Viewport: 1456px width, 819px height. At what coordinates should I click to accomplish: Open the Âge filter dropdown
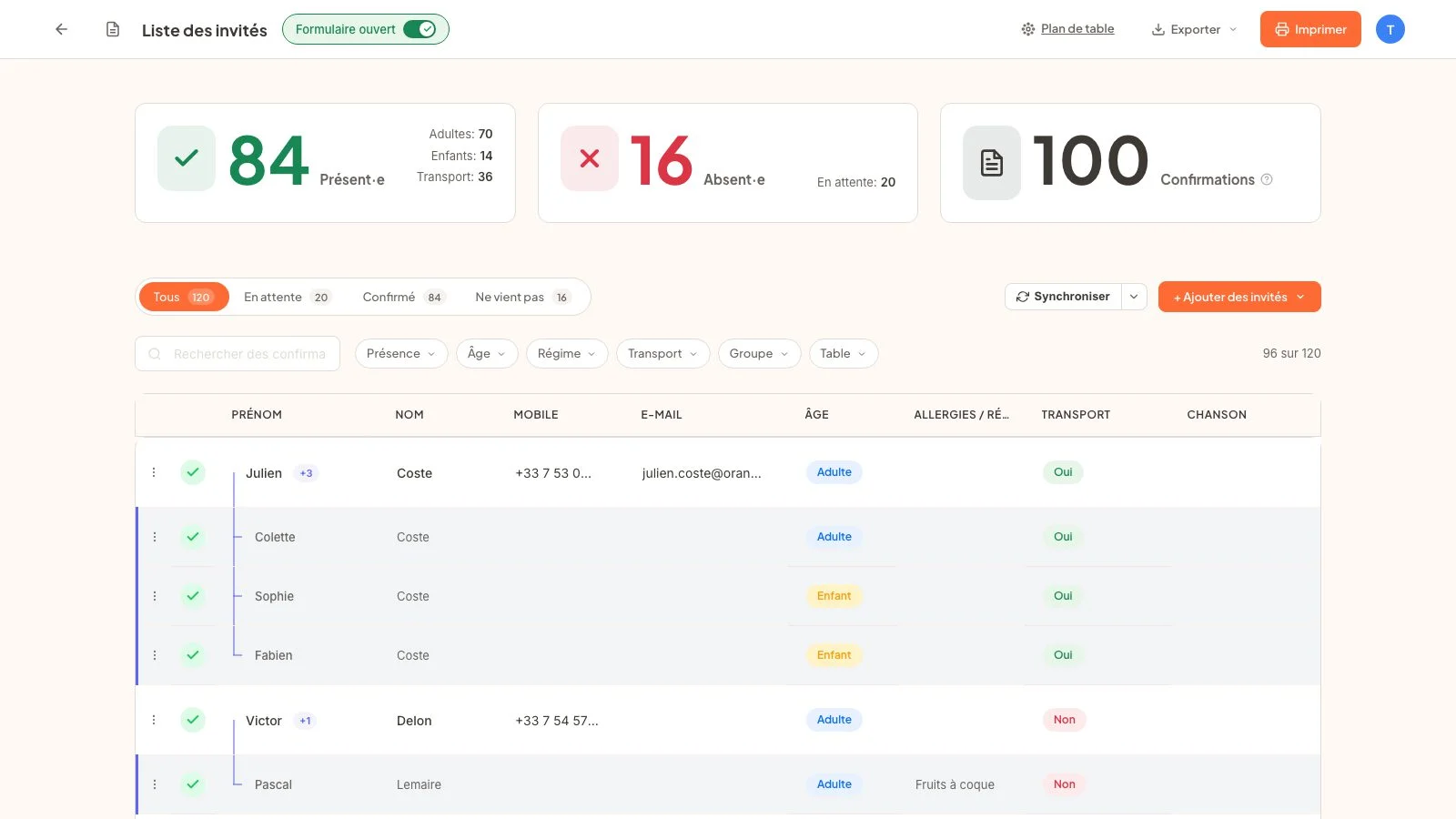[487, 353]
